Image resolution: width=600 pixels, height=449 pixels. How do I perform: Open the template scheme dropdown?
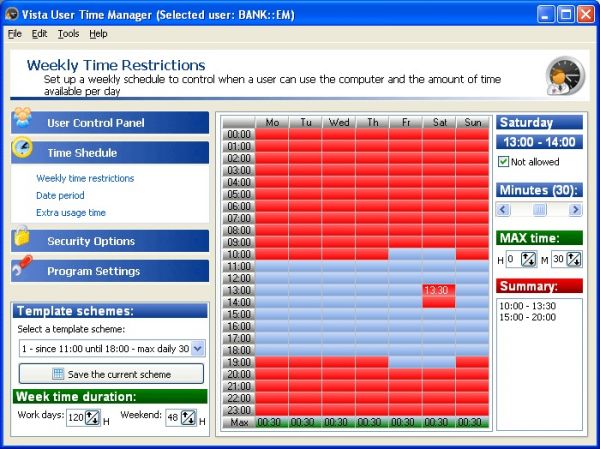click(197, 348)
